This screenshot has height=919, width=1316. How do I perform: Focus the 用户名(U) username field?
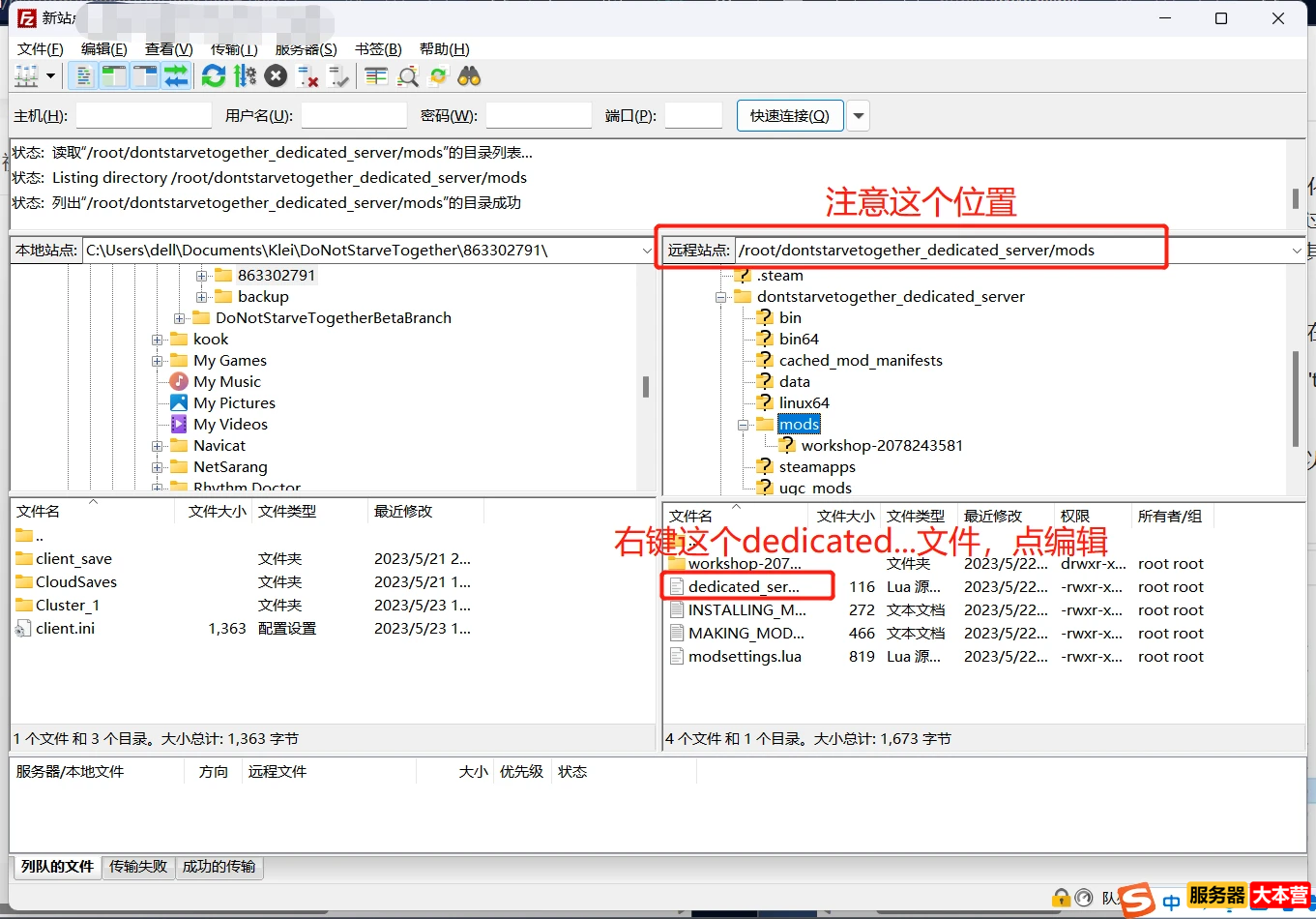coord(354,115)
